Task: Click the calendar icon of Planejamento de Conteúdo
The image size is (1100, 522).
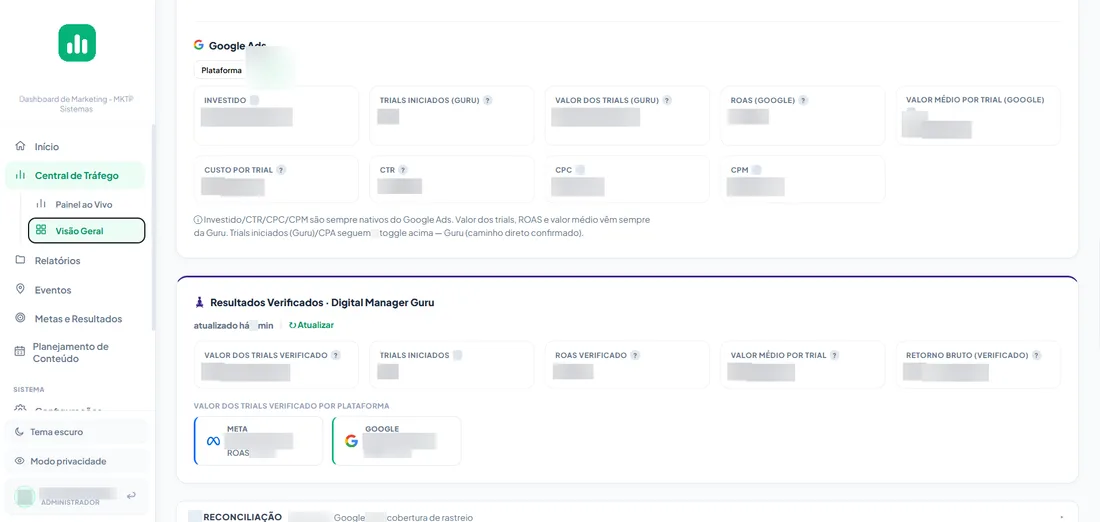Action: click(x=20, y=352)
